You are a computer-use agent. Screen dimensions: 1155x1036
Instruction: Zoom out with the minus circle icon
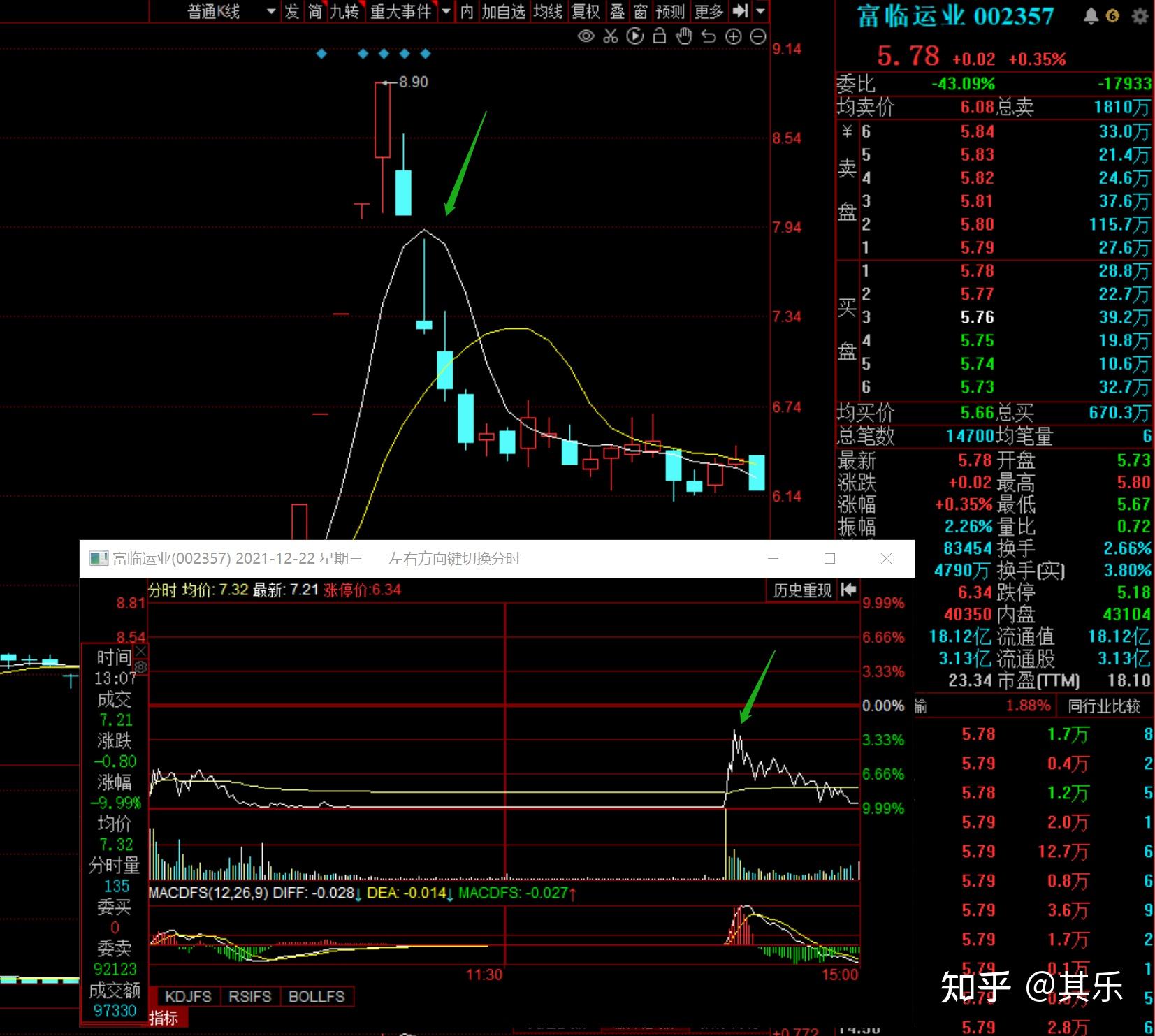click(x=757, y=37)
